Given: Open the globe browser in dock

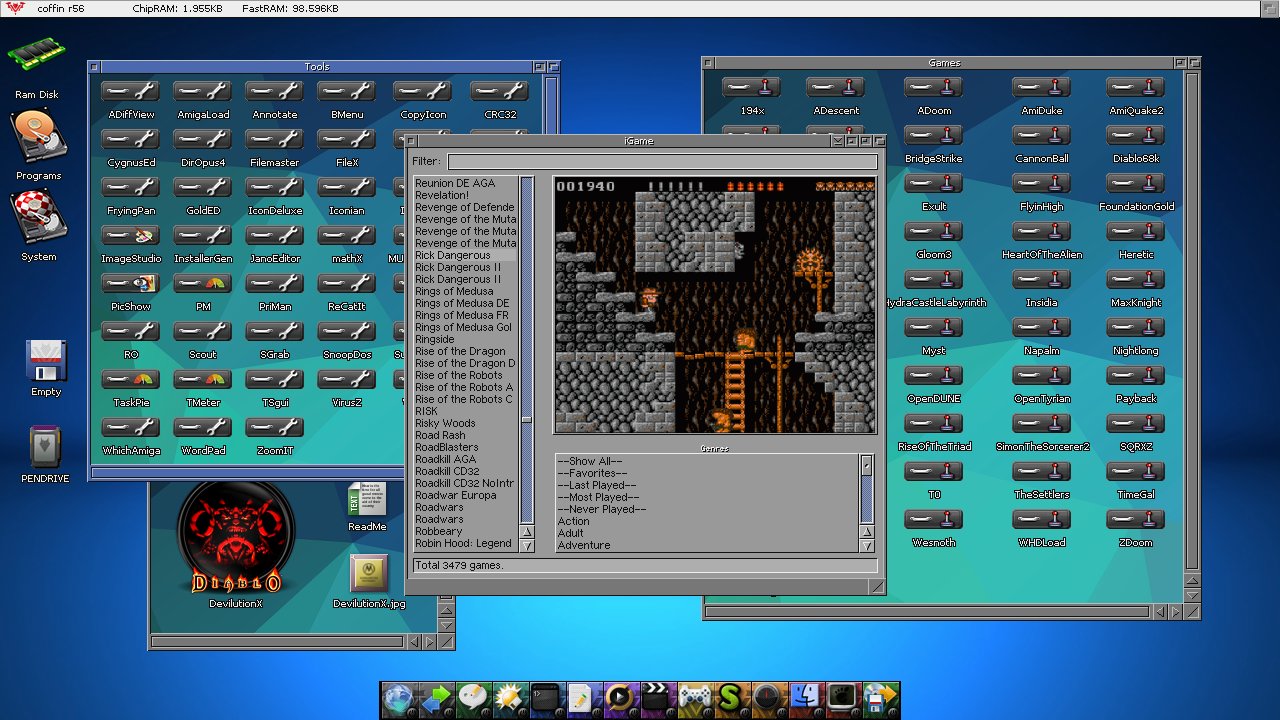Looking at the screenshot, I should [398, 697].
